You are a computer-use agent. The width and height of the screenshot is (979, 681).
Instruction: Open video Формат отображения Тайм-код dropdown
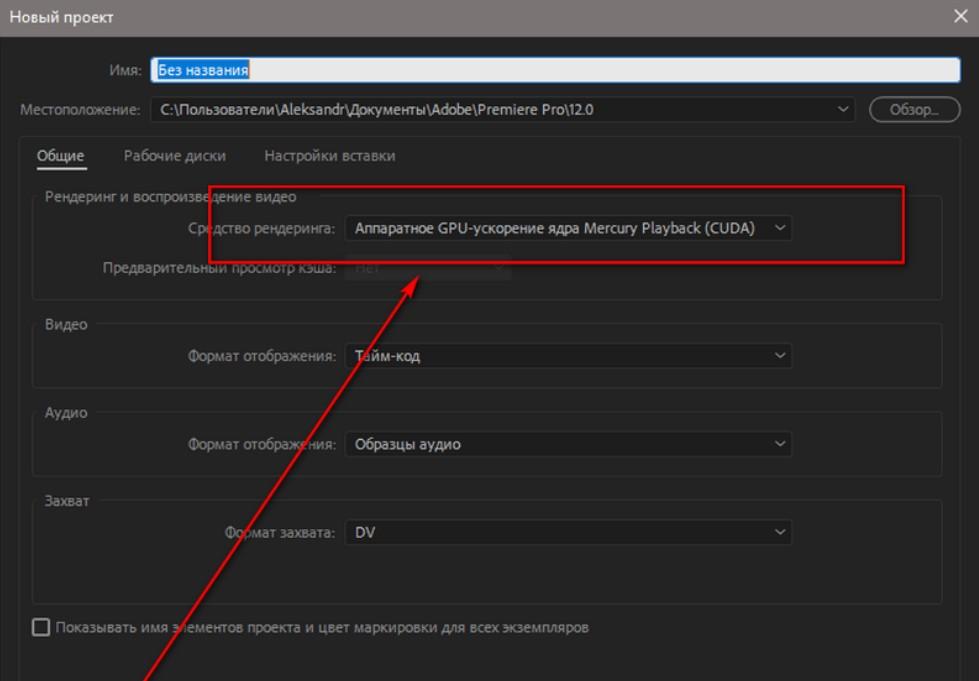pyautogui.click(x=569, y=356)
